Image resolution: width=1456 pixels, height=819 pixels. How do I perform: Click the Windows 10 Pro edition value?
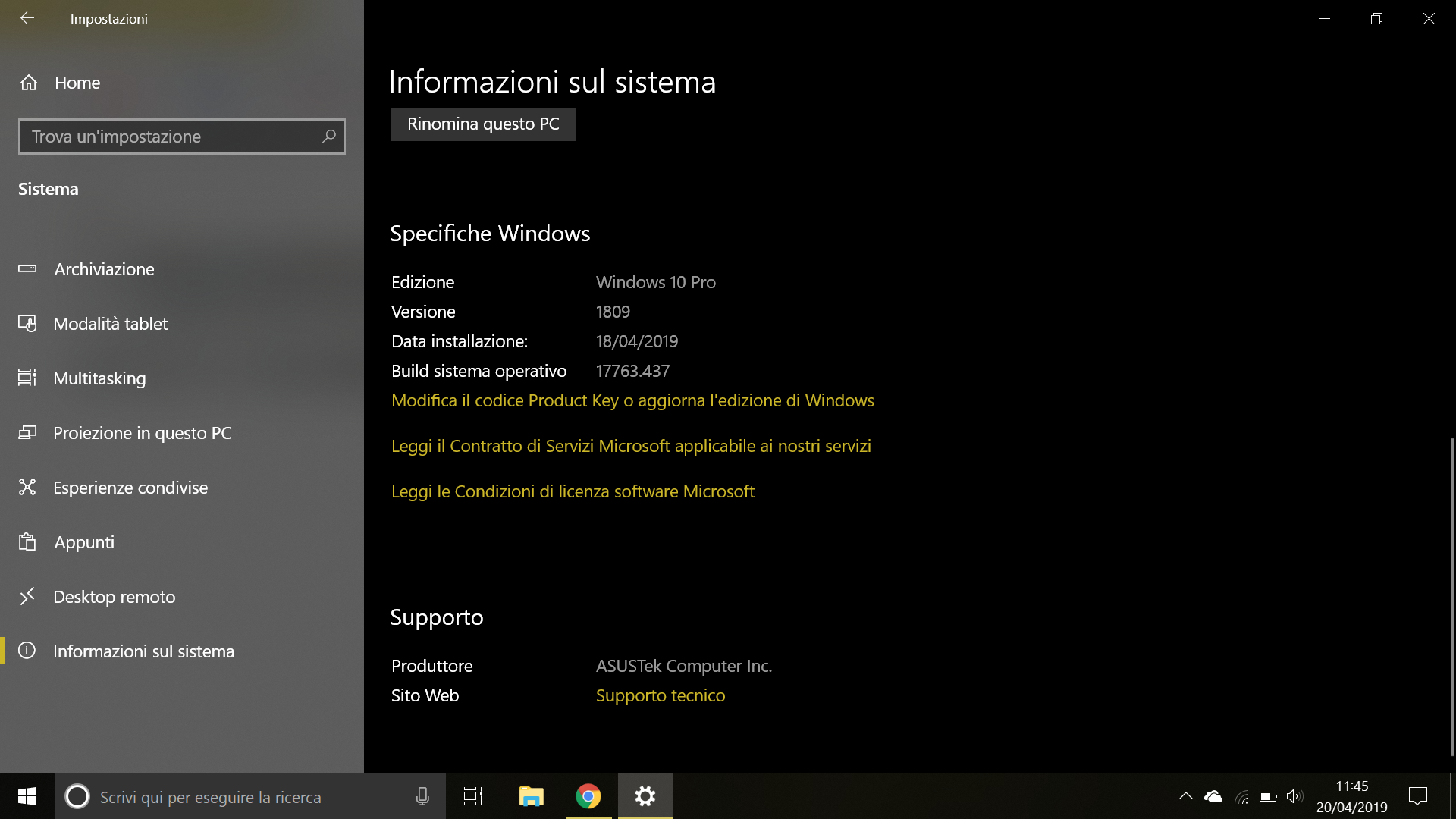point(656,282)
